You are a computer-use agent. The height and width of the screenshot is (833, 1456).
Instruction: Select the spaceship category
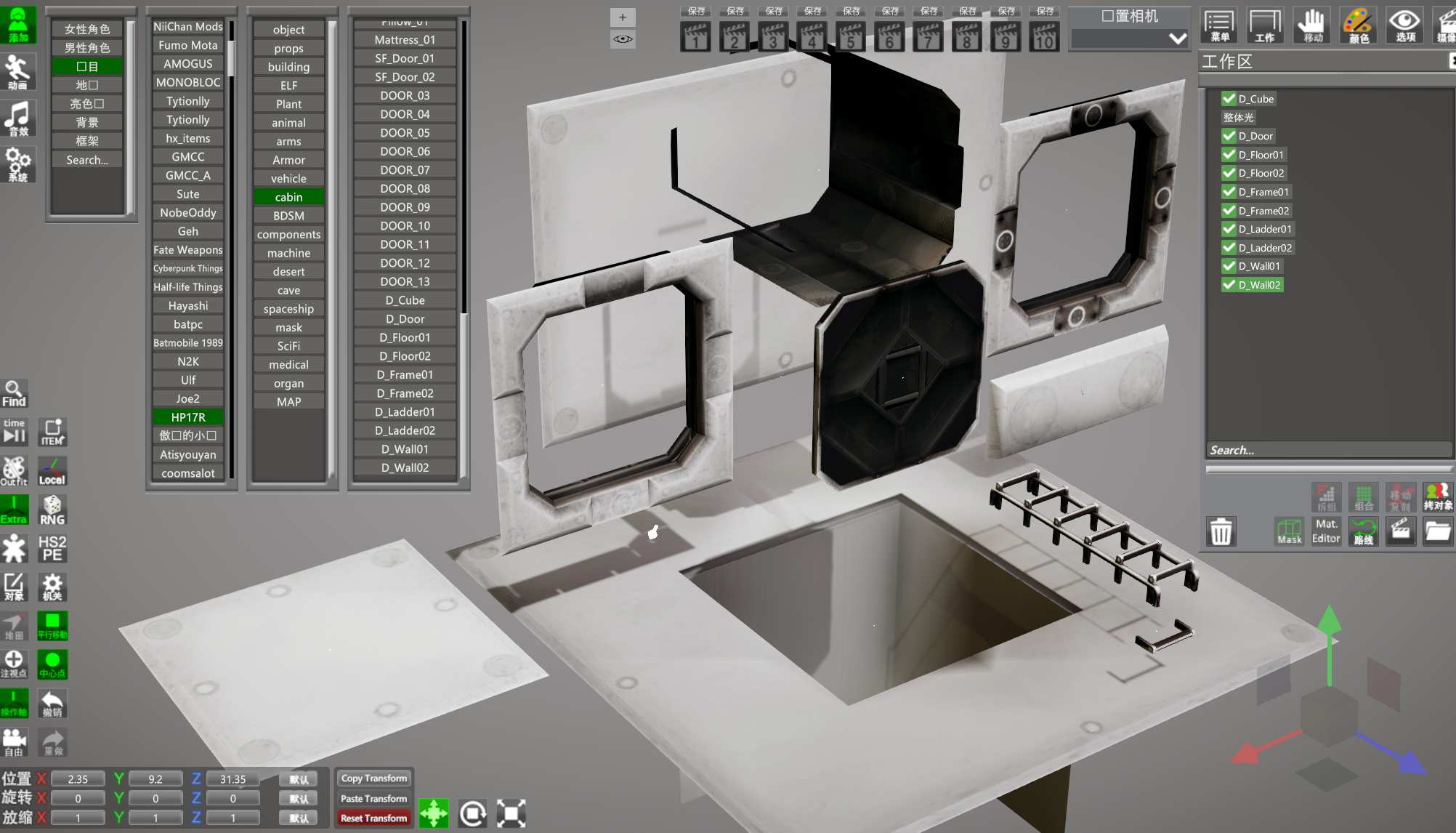(288, 309)
